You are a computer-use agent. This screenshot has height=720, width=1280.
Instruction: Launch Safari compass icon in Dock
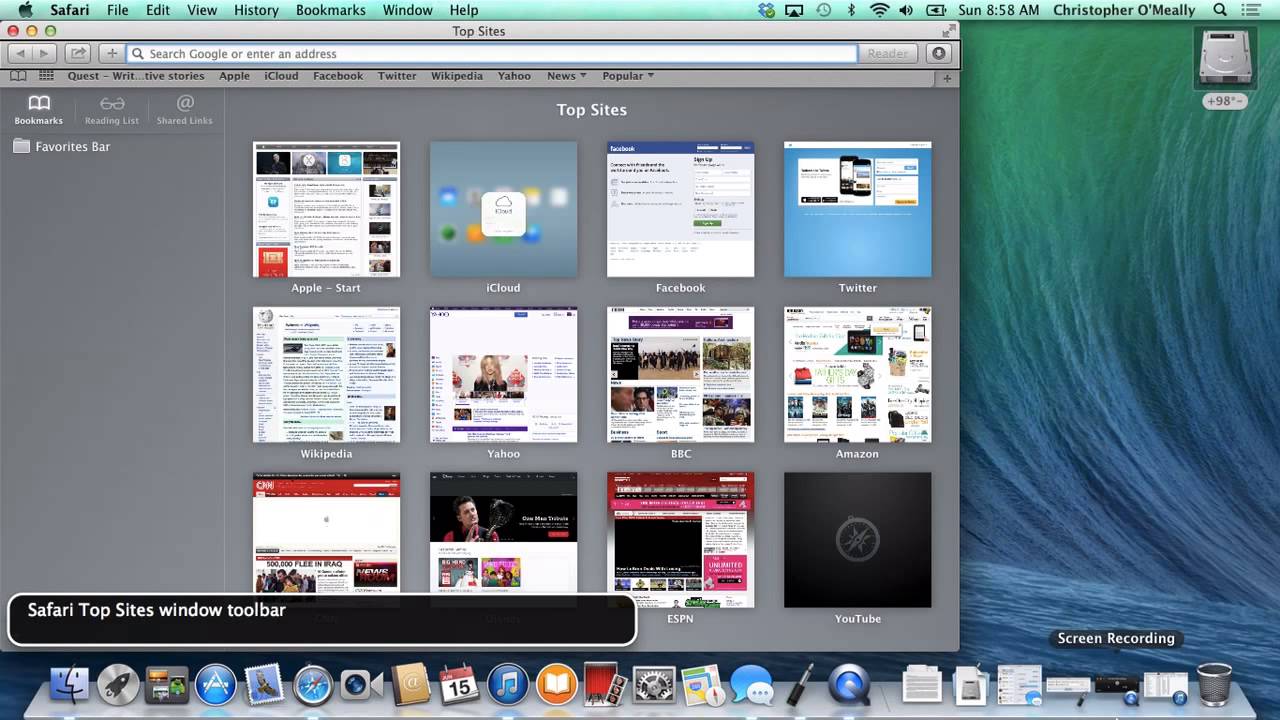coord(313,685)
